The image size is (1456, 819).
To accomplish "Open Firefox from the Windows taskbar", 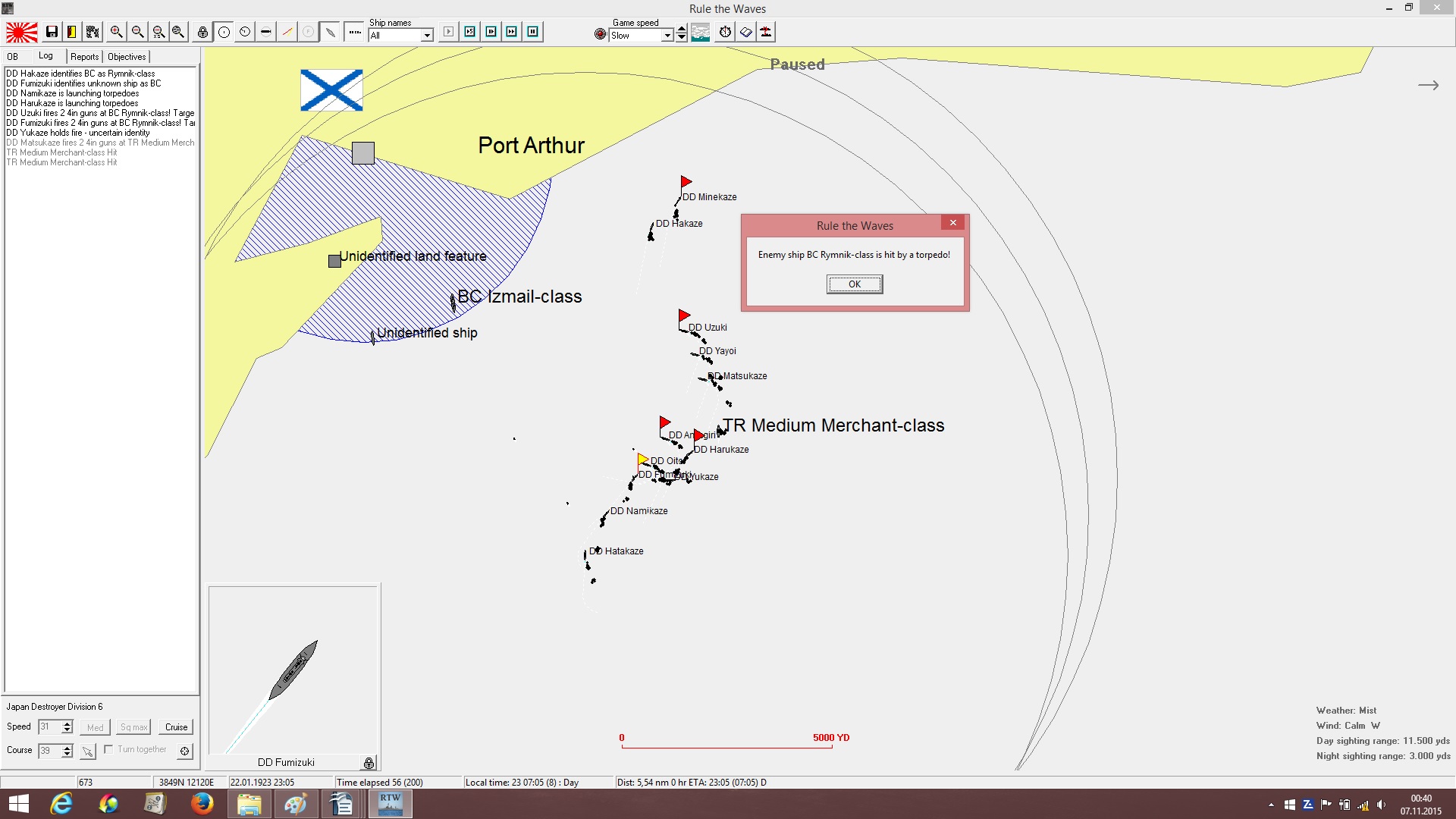I will (202, 804).
